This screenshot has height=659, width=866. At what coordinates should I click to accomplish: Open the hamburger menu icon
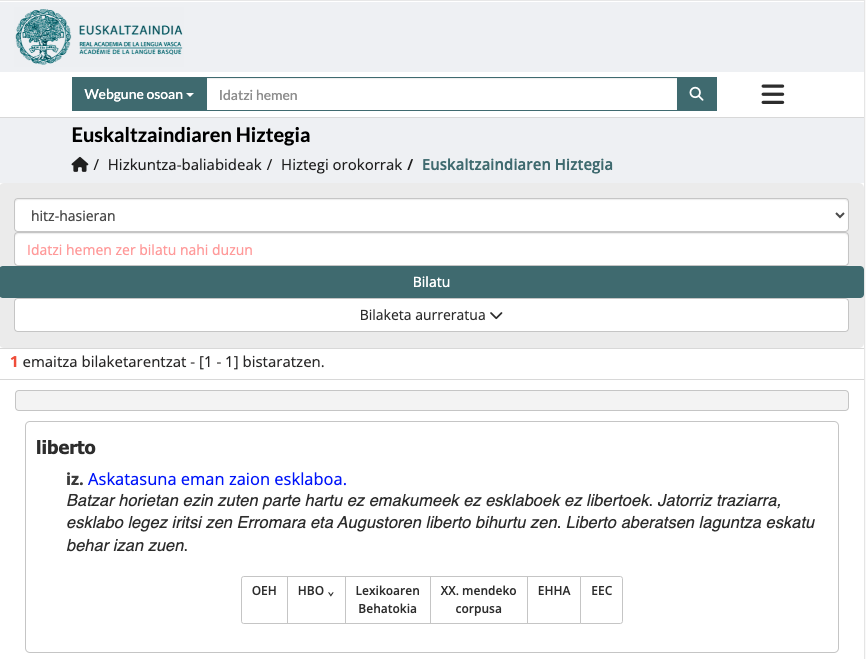(x=772, y=94)
